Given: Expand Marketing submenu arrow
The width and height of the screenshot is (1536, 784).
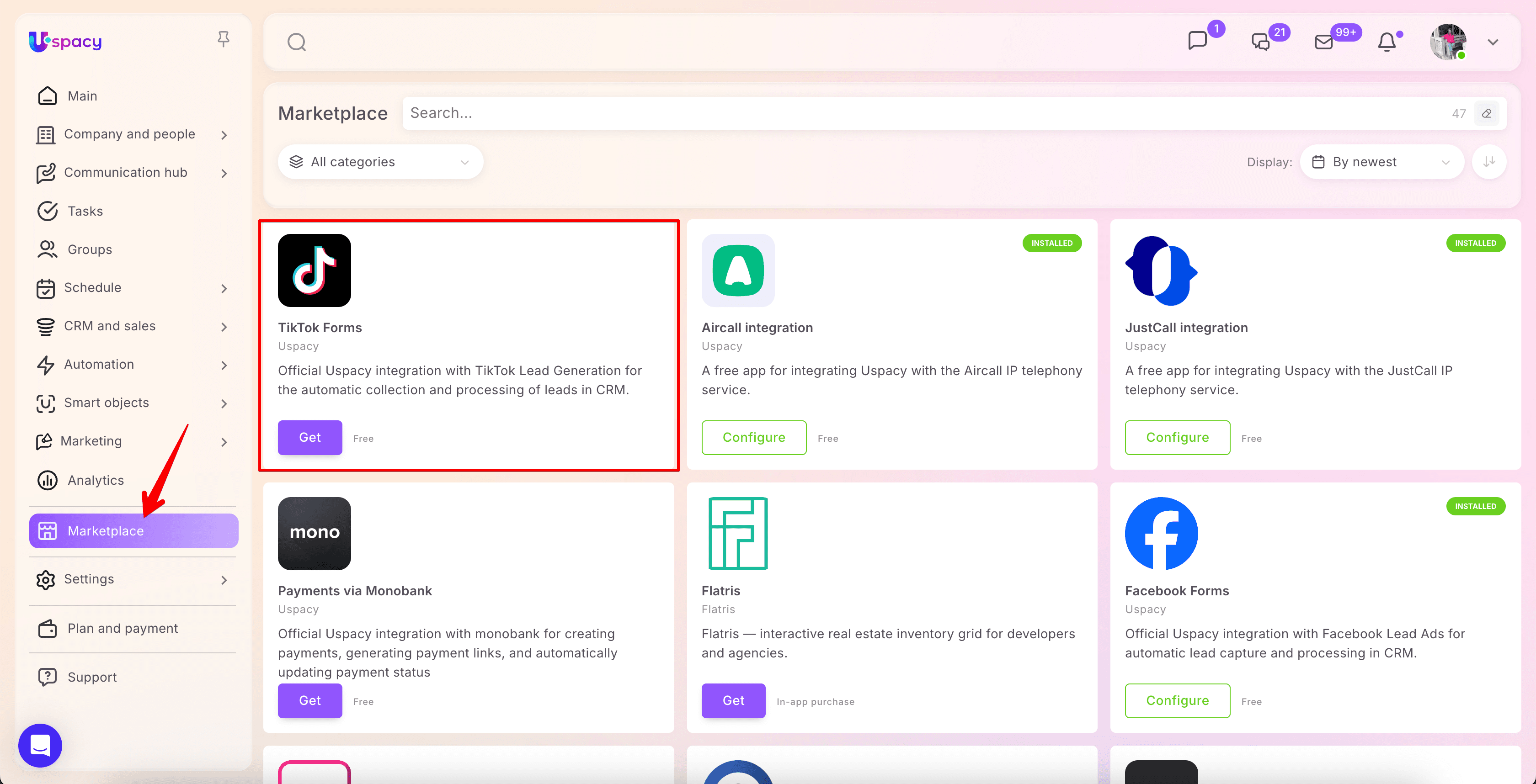Looking at the screenshot, I should 224,441.
